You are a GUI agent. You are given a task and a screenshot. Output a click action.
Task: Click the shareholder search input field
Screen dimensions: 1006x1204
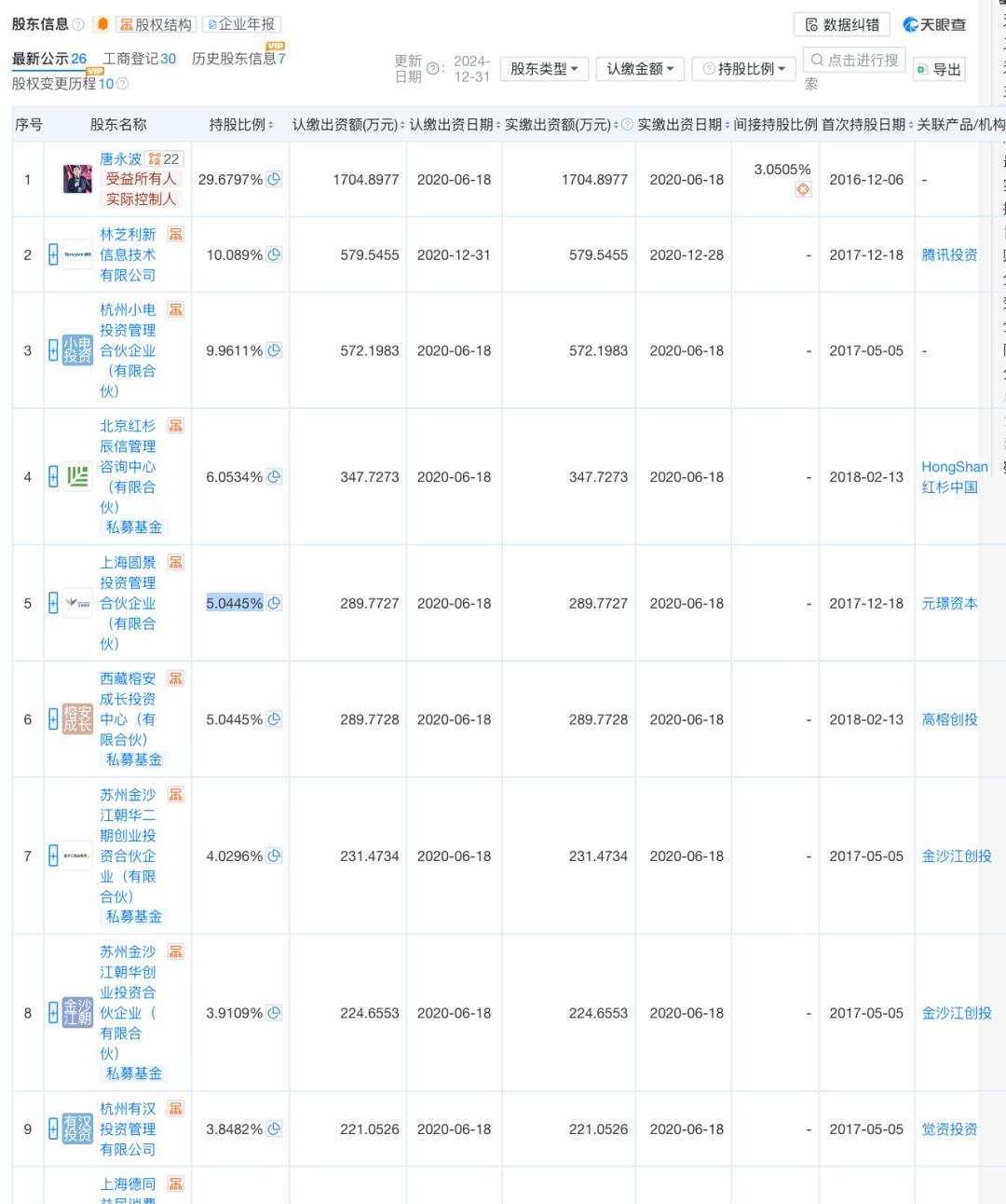[854, 61]
